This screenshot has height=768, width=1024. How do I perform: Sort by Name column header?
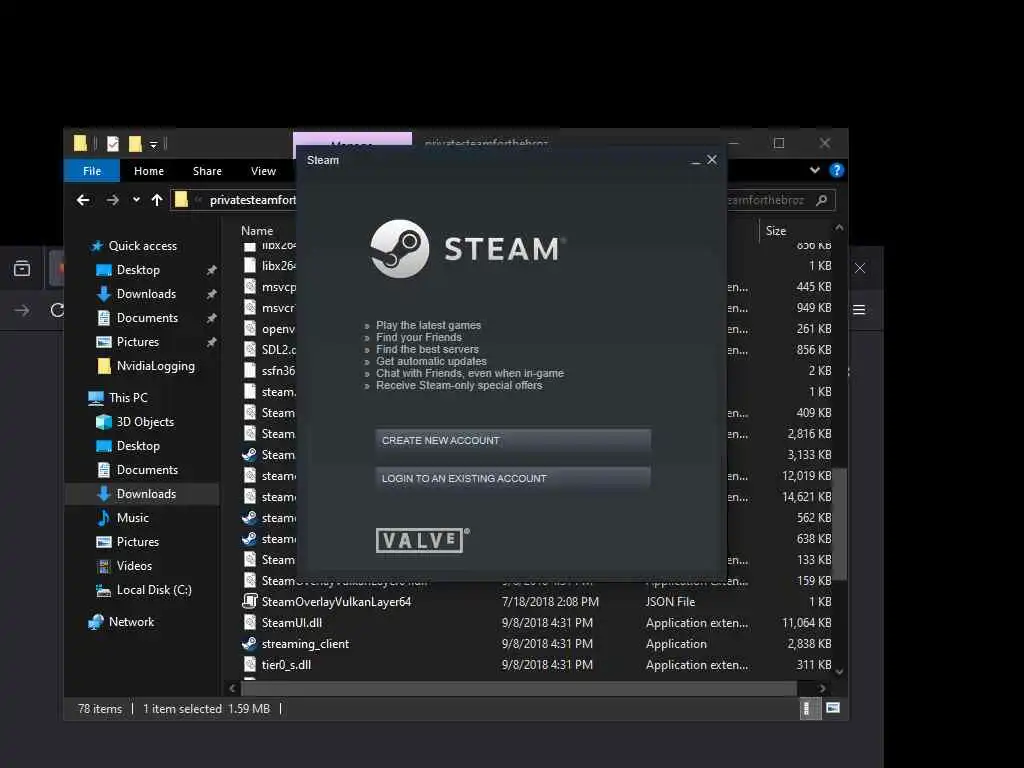coord(257,231)
